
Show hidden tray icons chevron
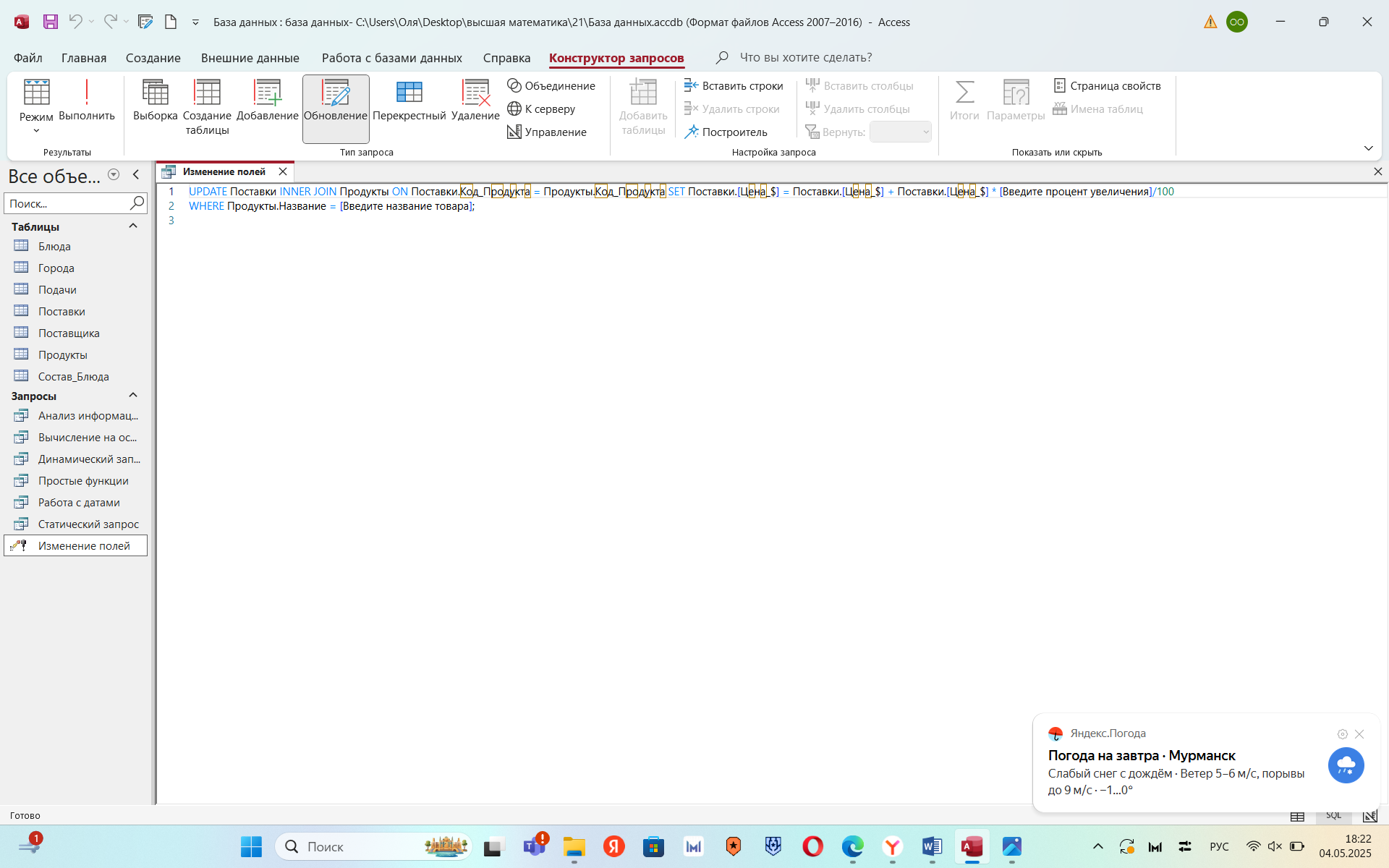(x=1097, y=846)
